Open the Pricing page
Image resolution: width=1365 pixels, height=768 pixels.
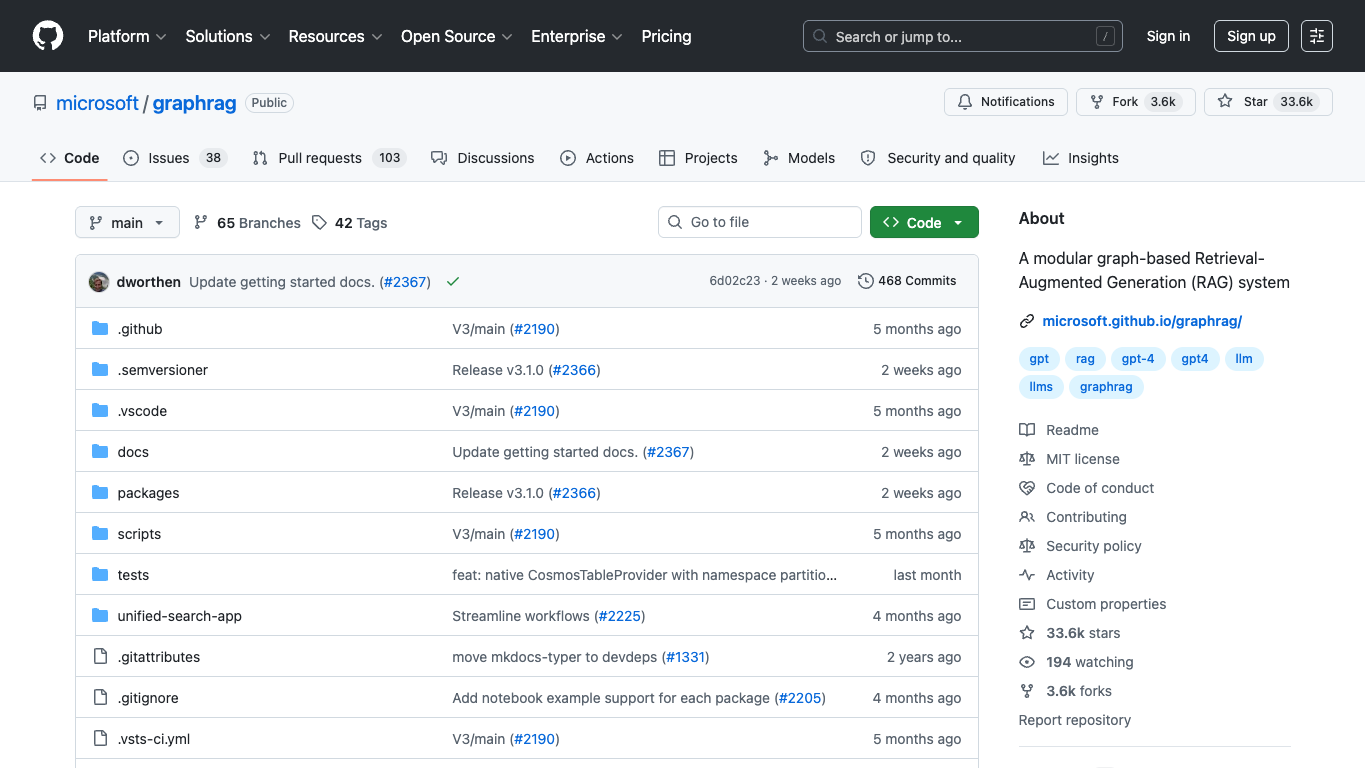pyautogui.click(x=666, y=36)
